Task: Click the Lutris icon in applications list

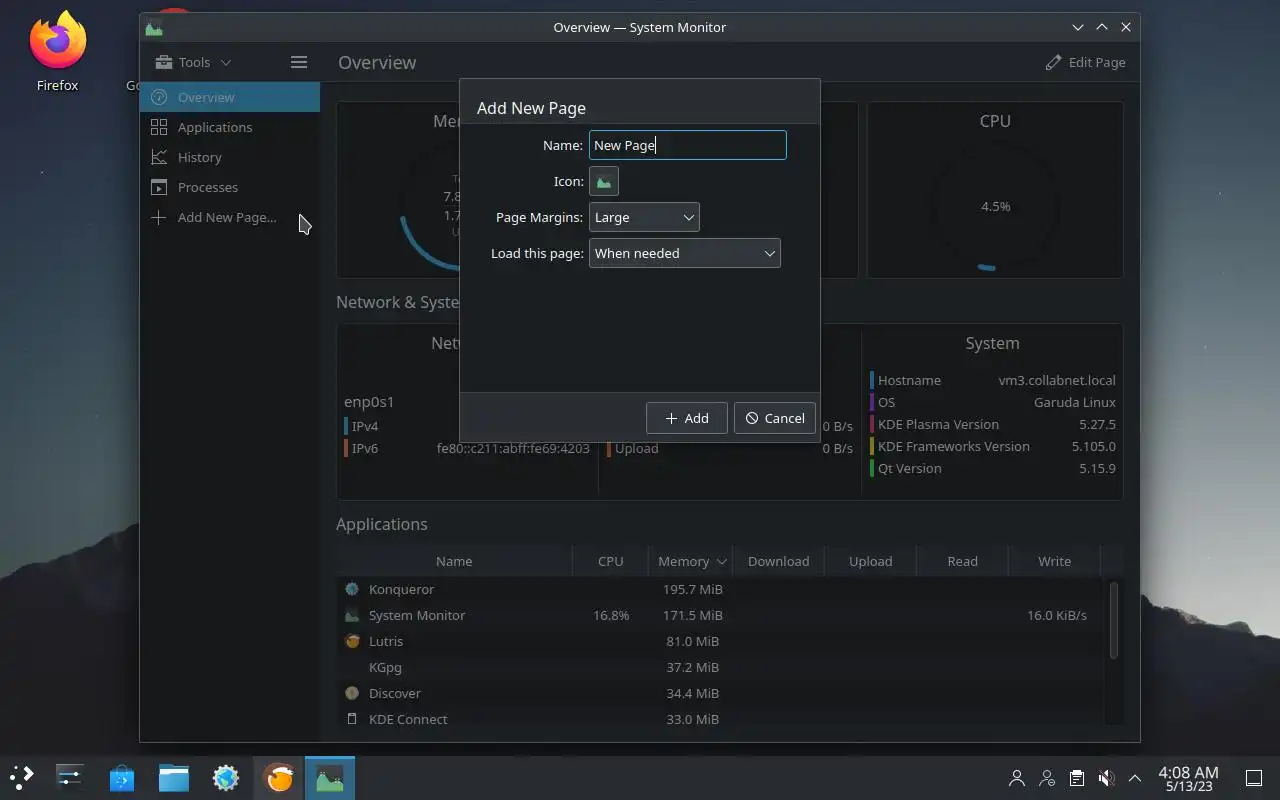Action: click(x=351, y=641)
